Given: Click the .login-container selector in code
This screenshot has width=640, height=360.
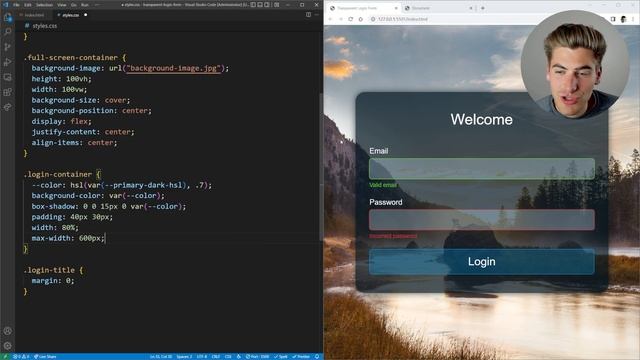Looking at the screenshot, I should (x=58, y=174).
